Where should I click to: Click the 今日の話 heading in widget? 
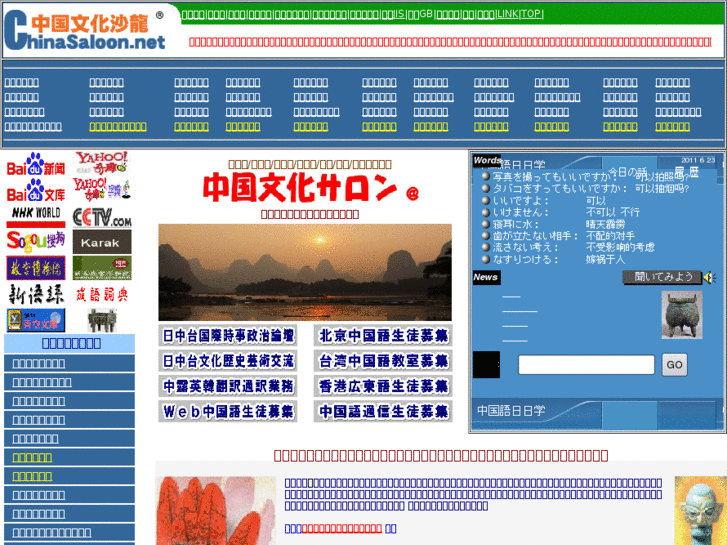[627, 172]
